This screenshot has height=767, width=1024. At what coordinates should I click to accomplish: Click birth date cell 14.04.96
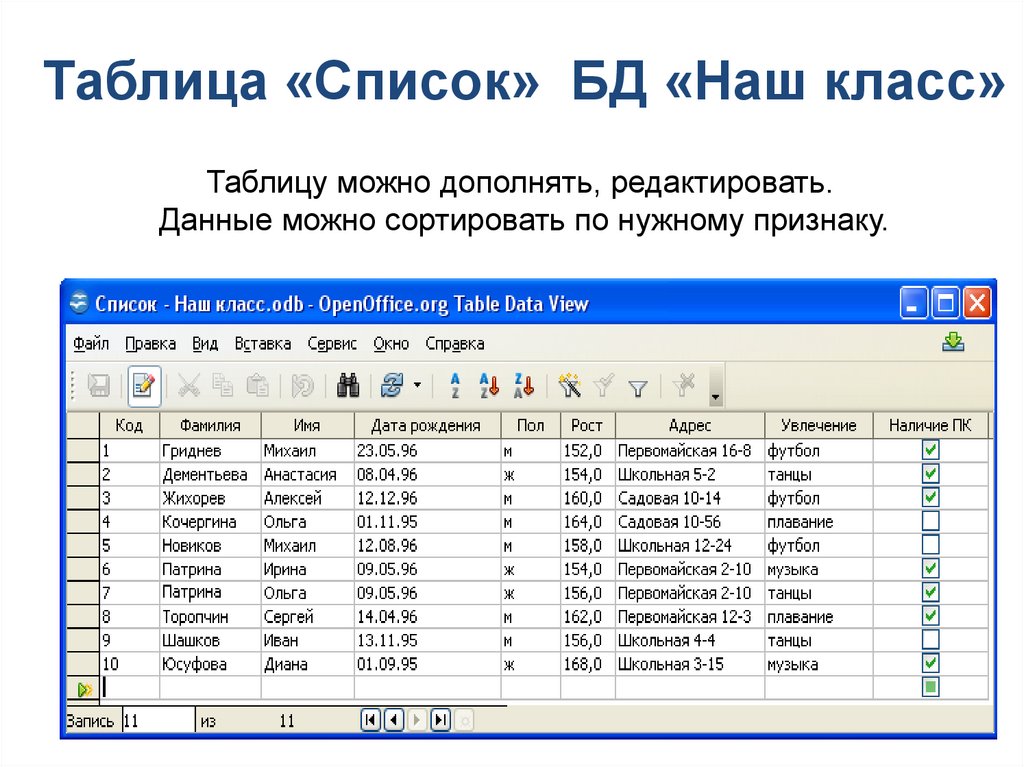pyautogui.click(x=427, y=617)
